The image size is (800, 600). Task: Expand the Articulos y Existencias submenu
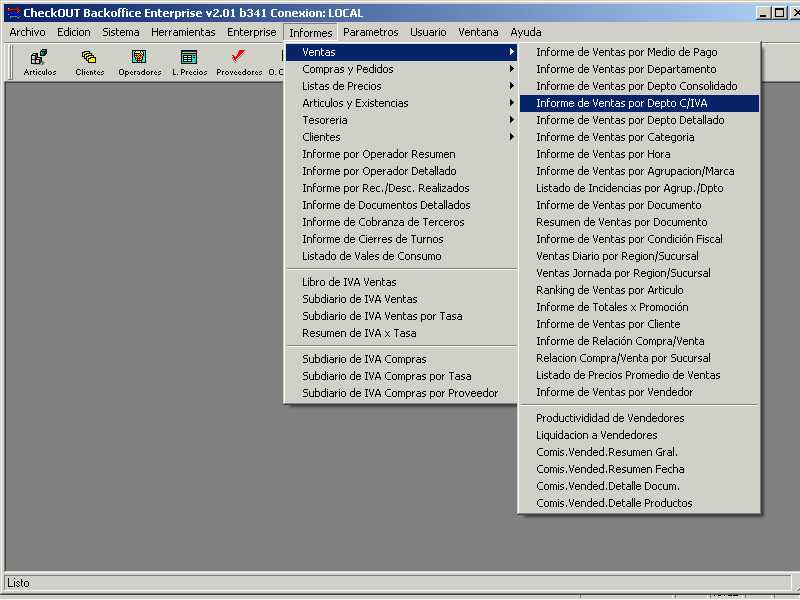click(401, 103)
